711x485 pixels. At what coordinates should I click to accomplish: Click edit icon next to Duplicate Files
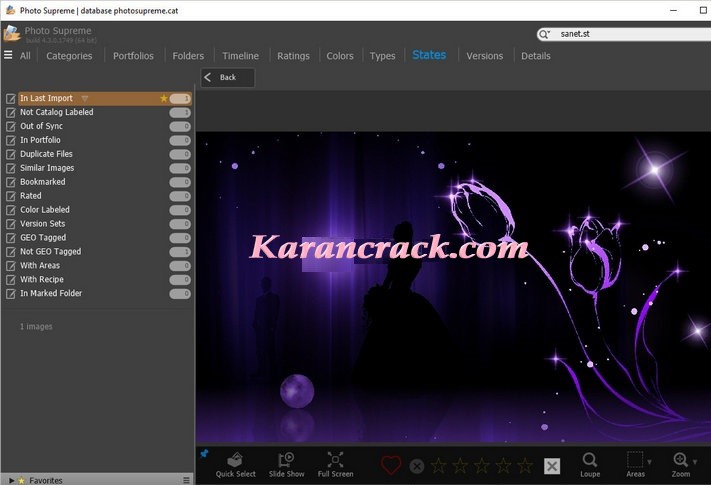click(x=10, y=155)
